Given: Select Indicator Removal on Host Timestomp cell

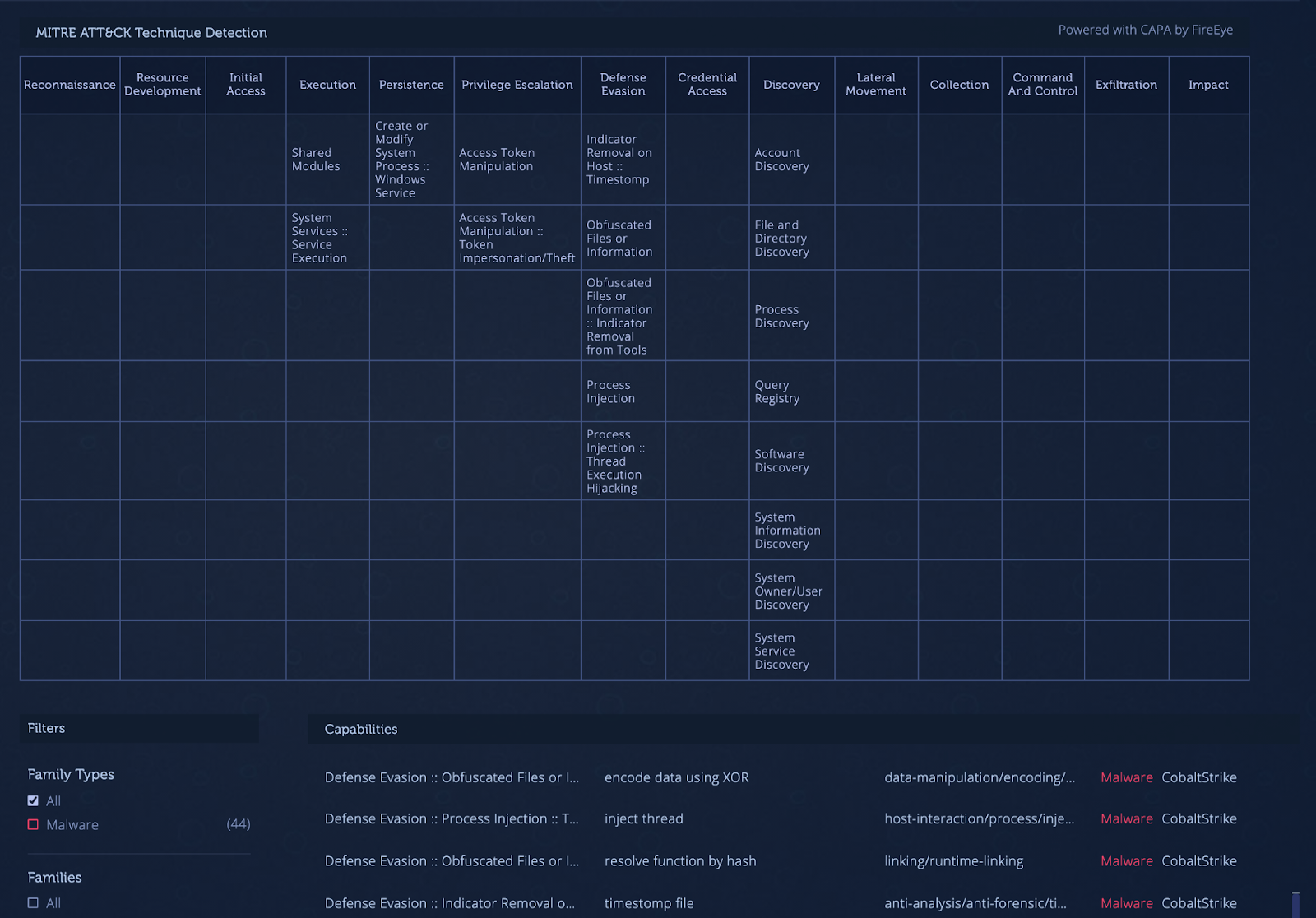Looking at the screenshot, I should point(619,160).
